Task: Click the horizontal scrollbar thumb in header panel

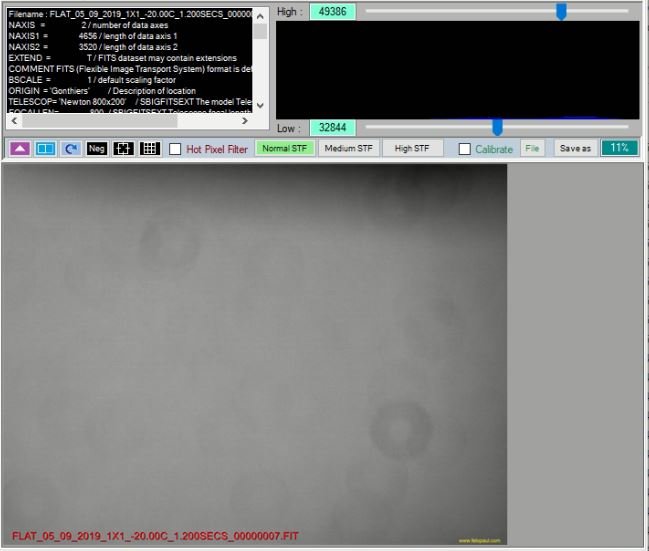Action: click(100, 121)
